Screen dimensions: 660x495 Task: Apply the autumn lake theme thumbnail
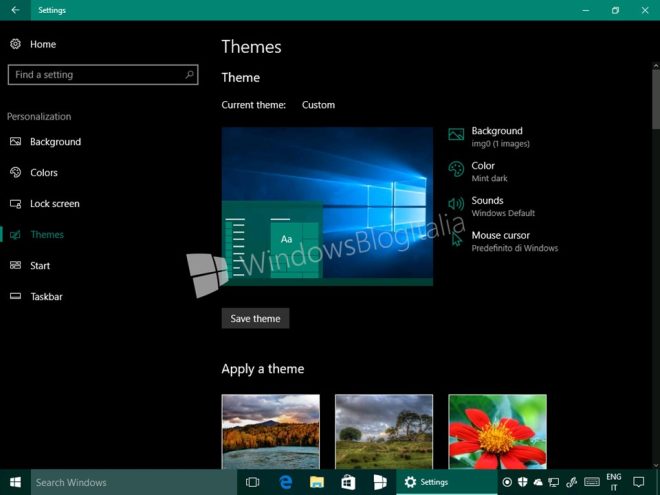click(x=271, y=431)
